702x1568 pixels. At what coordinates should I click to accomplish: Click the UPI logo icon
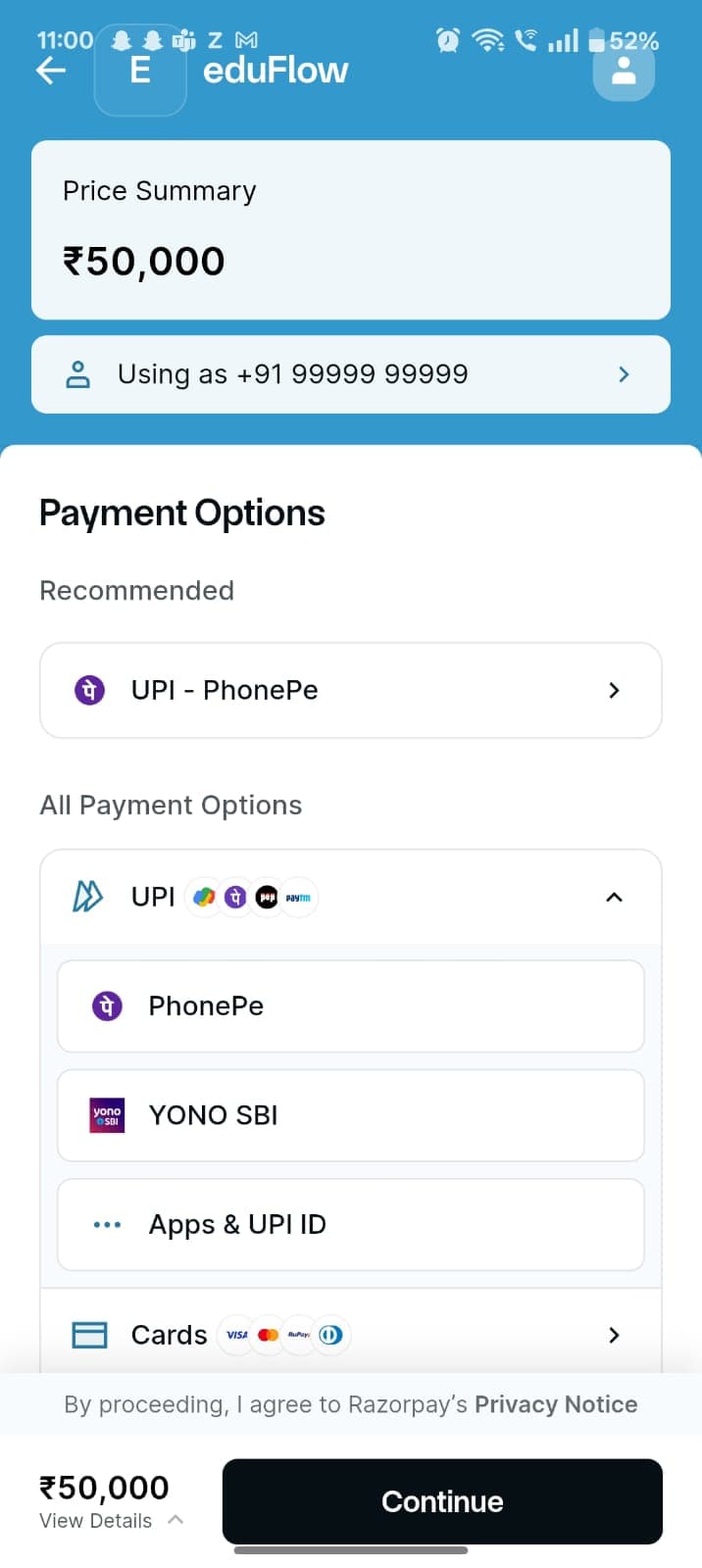coord(87,897)
